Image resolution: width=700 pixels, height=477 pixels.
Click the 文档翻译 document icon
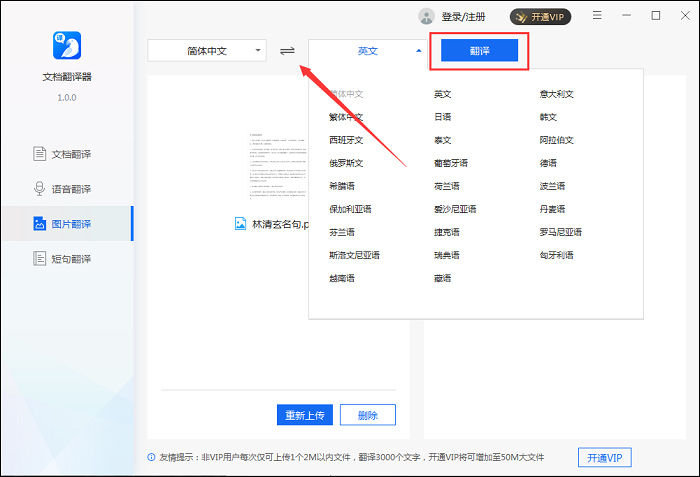tap(41, 154)
